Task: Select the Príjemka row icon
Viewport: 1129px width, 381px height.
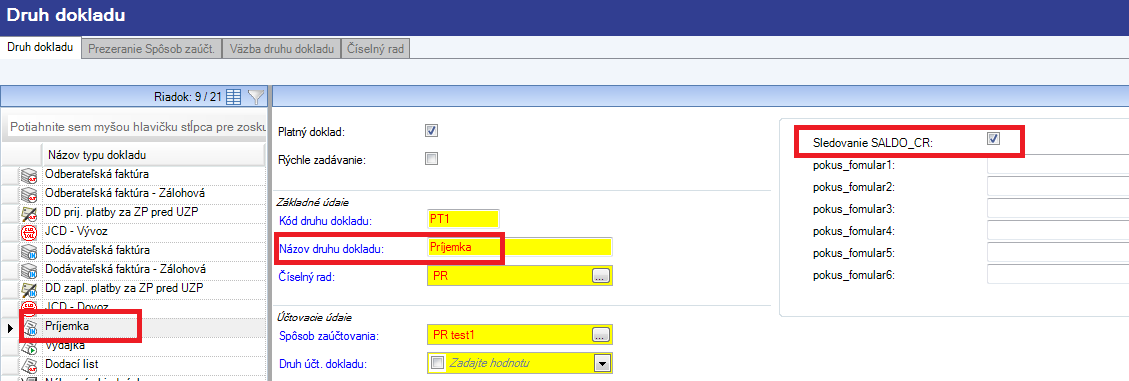Action: click(29, 327)
